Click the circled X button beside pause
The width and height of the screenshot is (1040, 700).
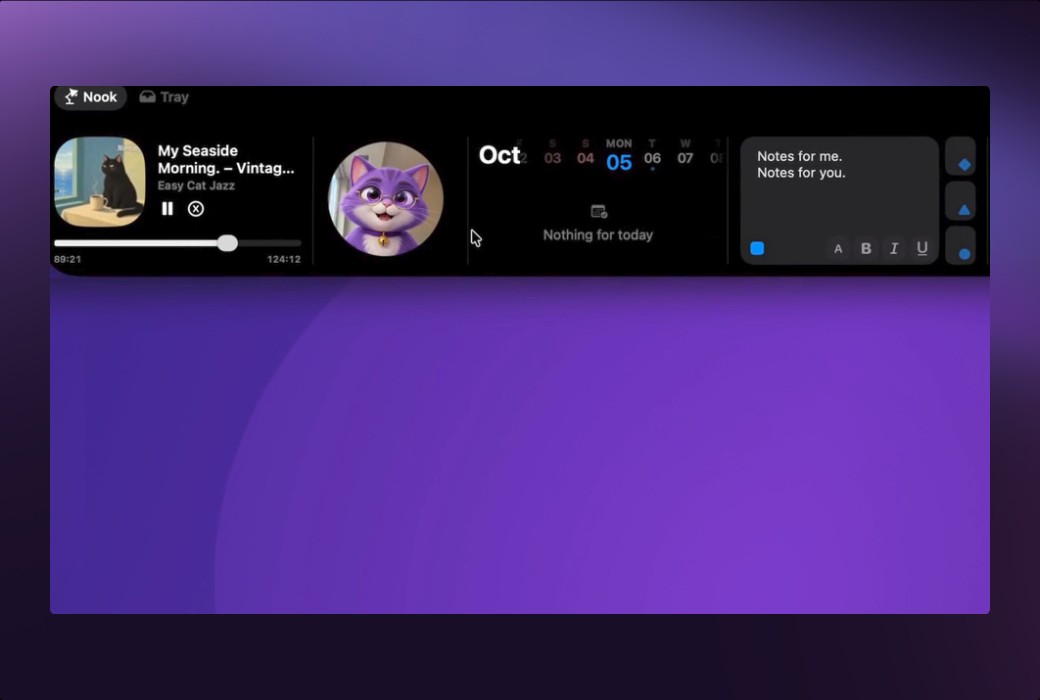coord(196,209)
